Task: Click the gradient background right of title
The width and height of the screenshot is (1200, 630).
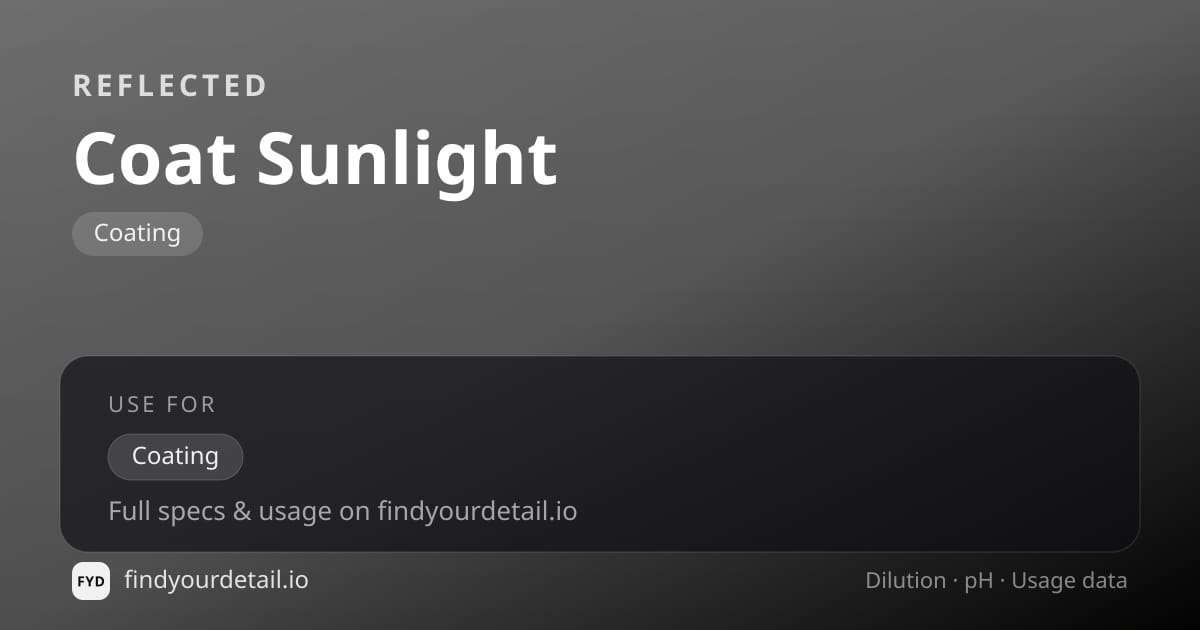Action: pos(850,160)
